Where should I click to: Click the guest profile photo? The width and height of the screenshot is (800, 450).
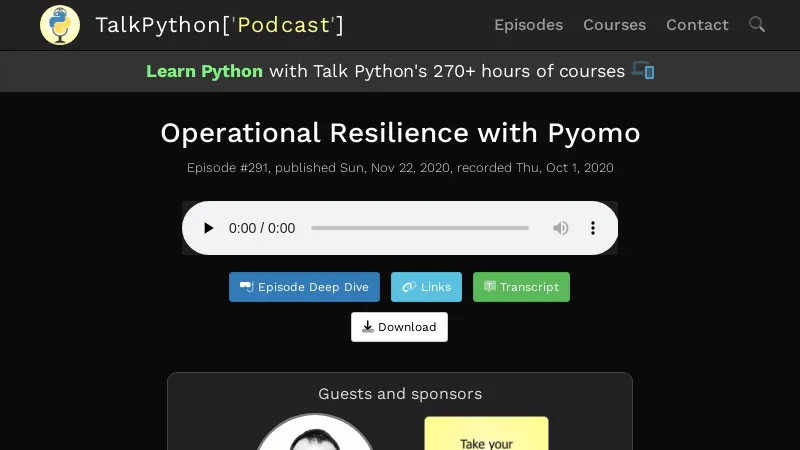315,435
